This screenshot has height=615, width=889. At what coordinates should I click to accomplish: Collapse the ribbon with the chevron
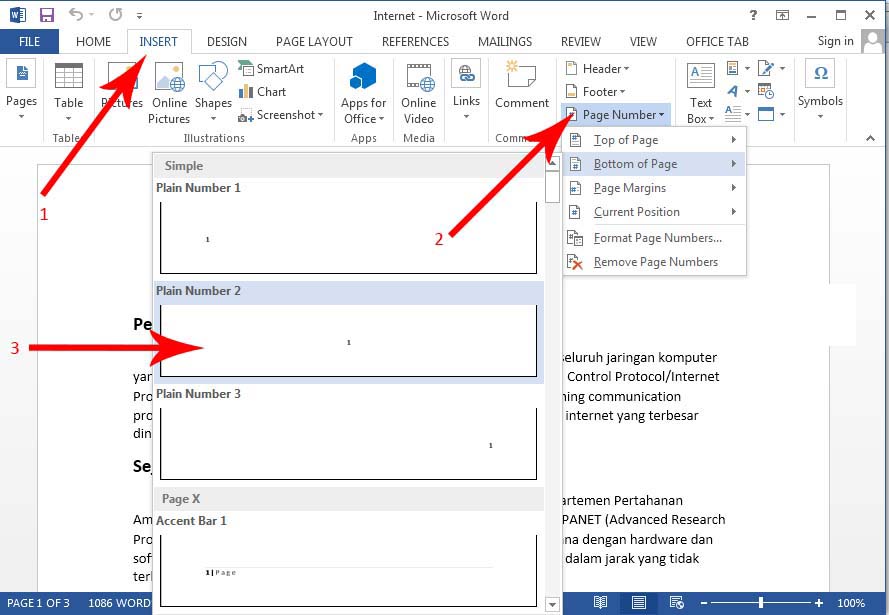coord(870,138)
